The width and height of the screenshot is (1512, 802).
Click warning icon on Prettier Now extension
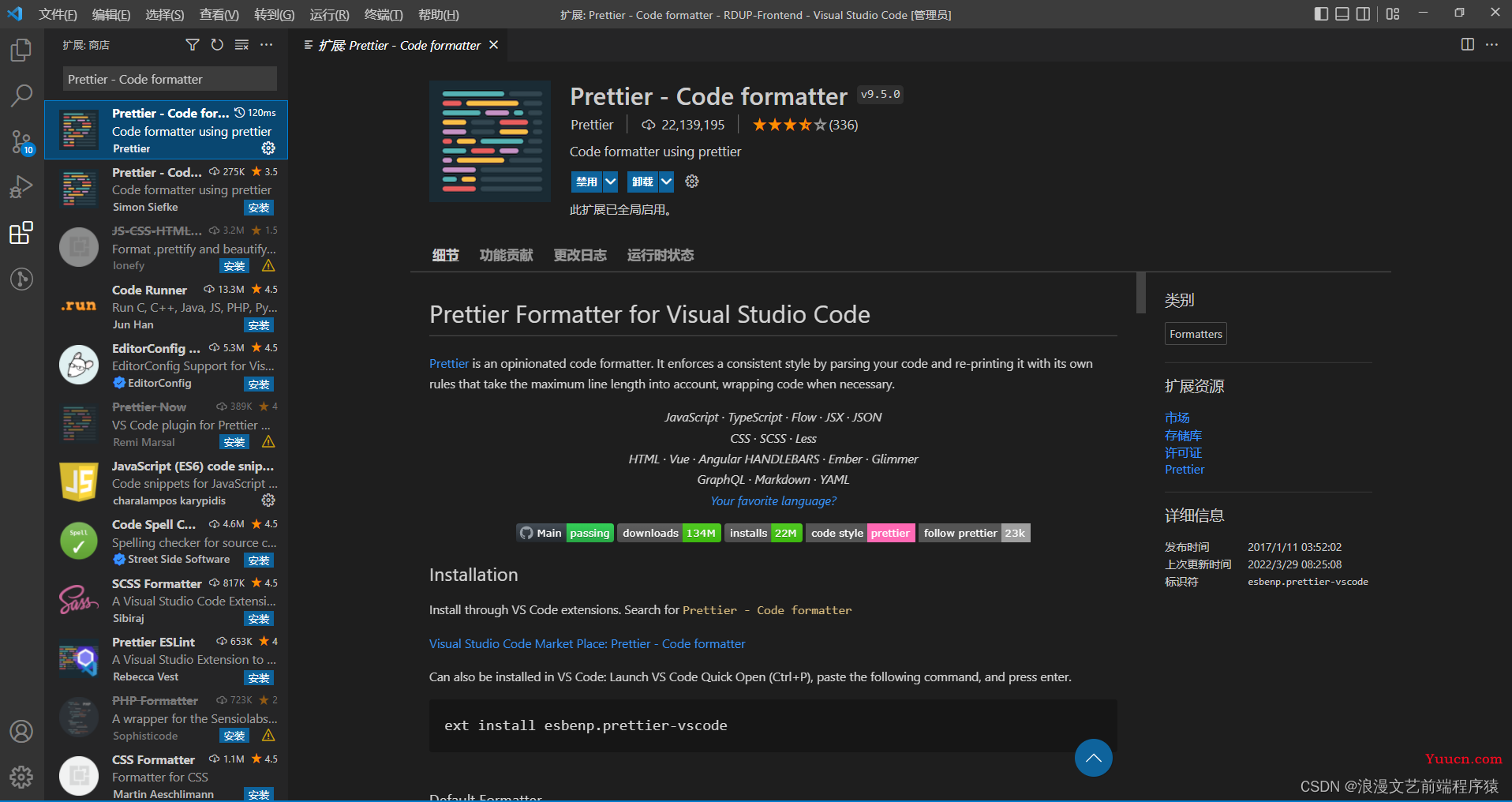tap(268, 442)
